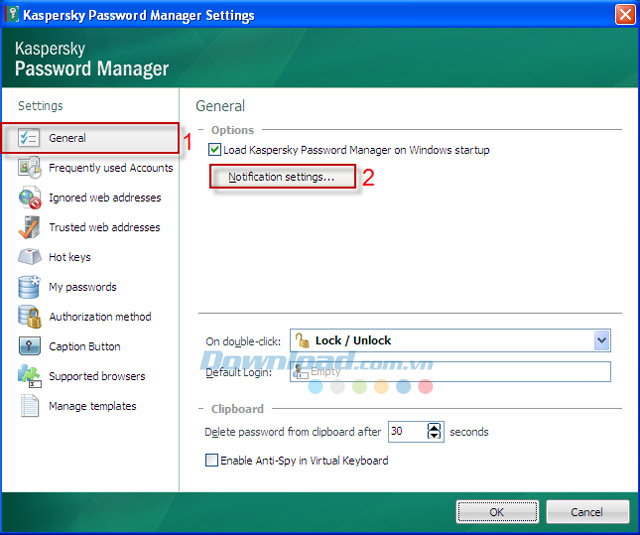
Task: Open the General settings section
Action: (x=90, y=138)
